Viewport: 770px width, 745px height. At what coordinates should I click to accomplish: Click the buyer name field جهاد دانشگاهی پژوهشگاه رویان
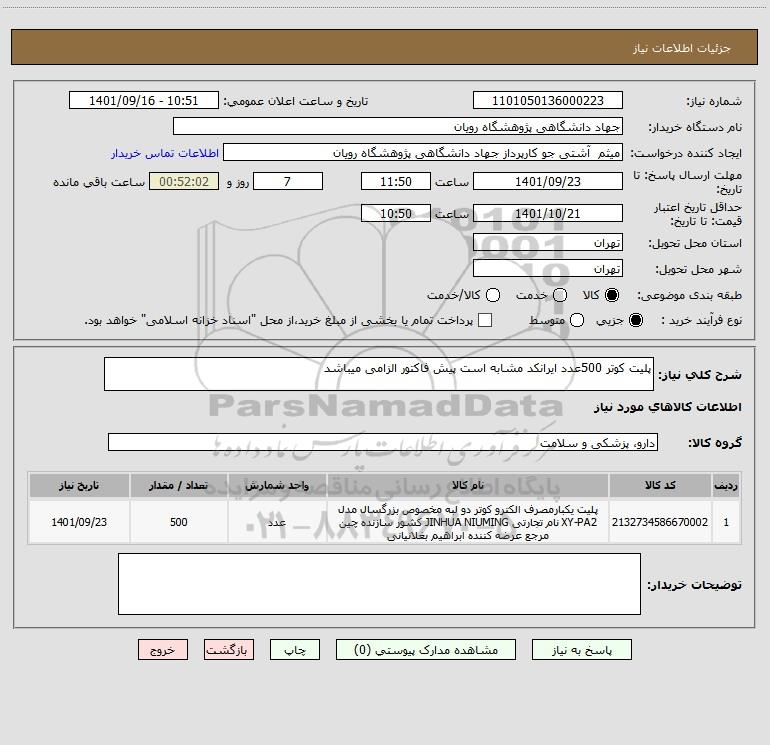coord(398,127)
